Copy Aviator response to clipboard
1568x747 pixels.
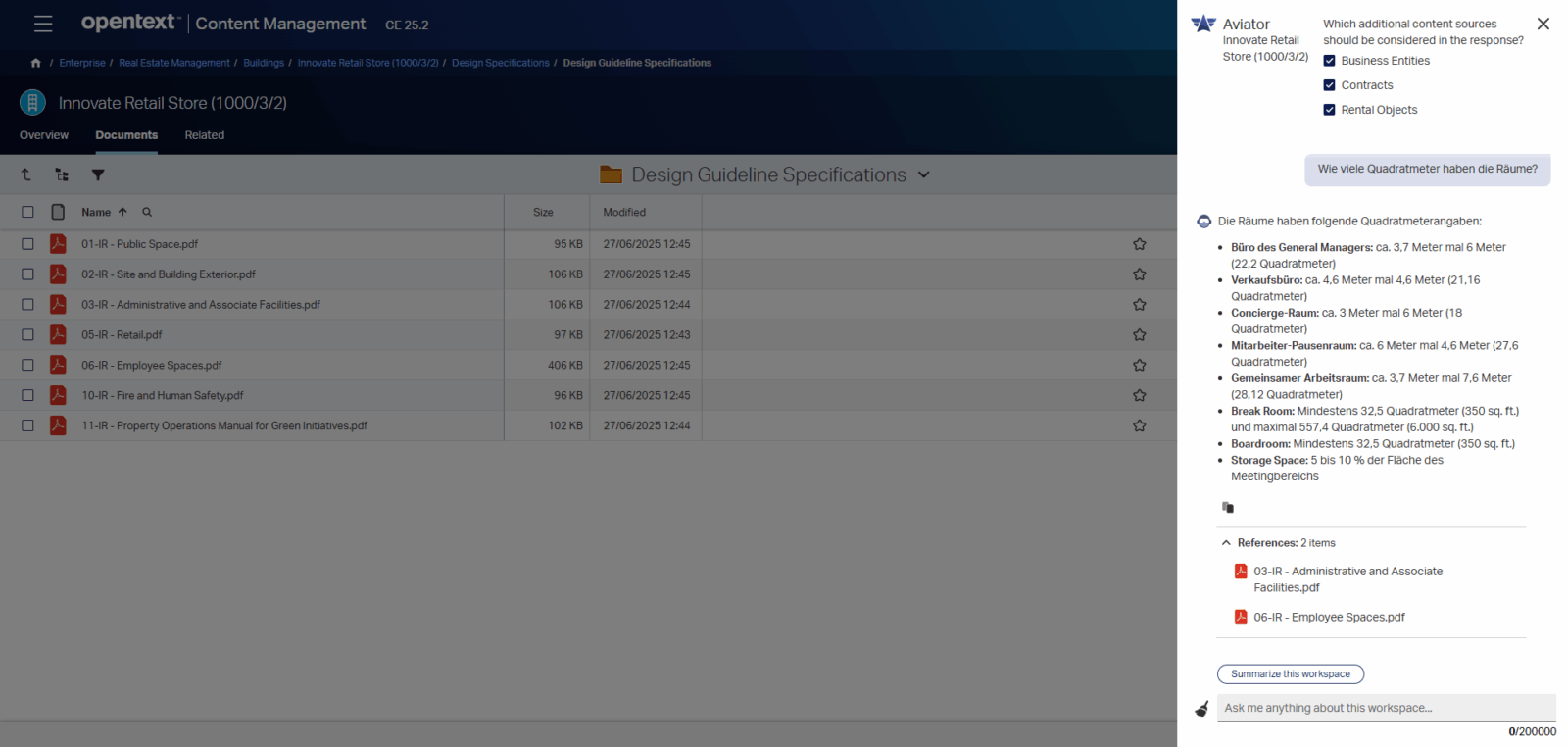point(1228,507)
